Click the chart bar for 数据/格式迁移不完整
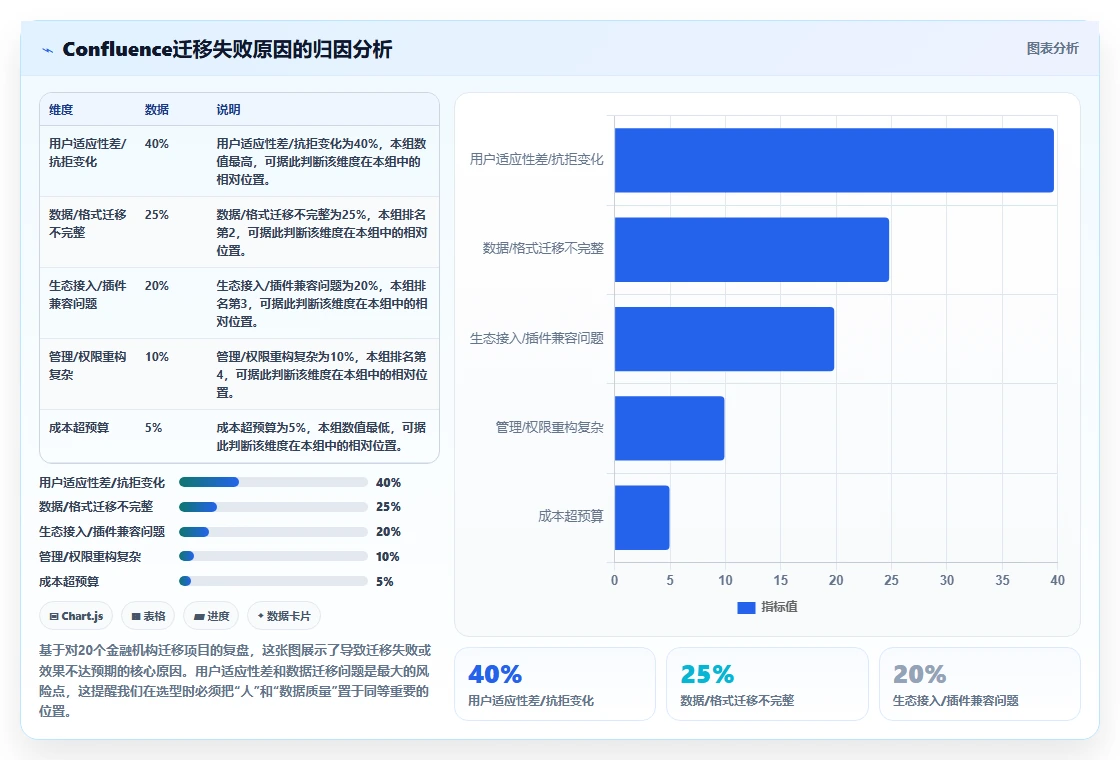 (751, 249)
